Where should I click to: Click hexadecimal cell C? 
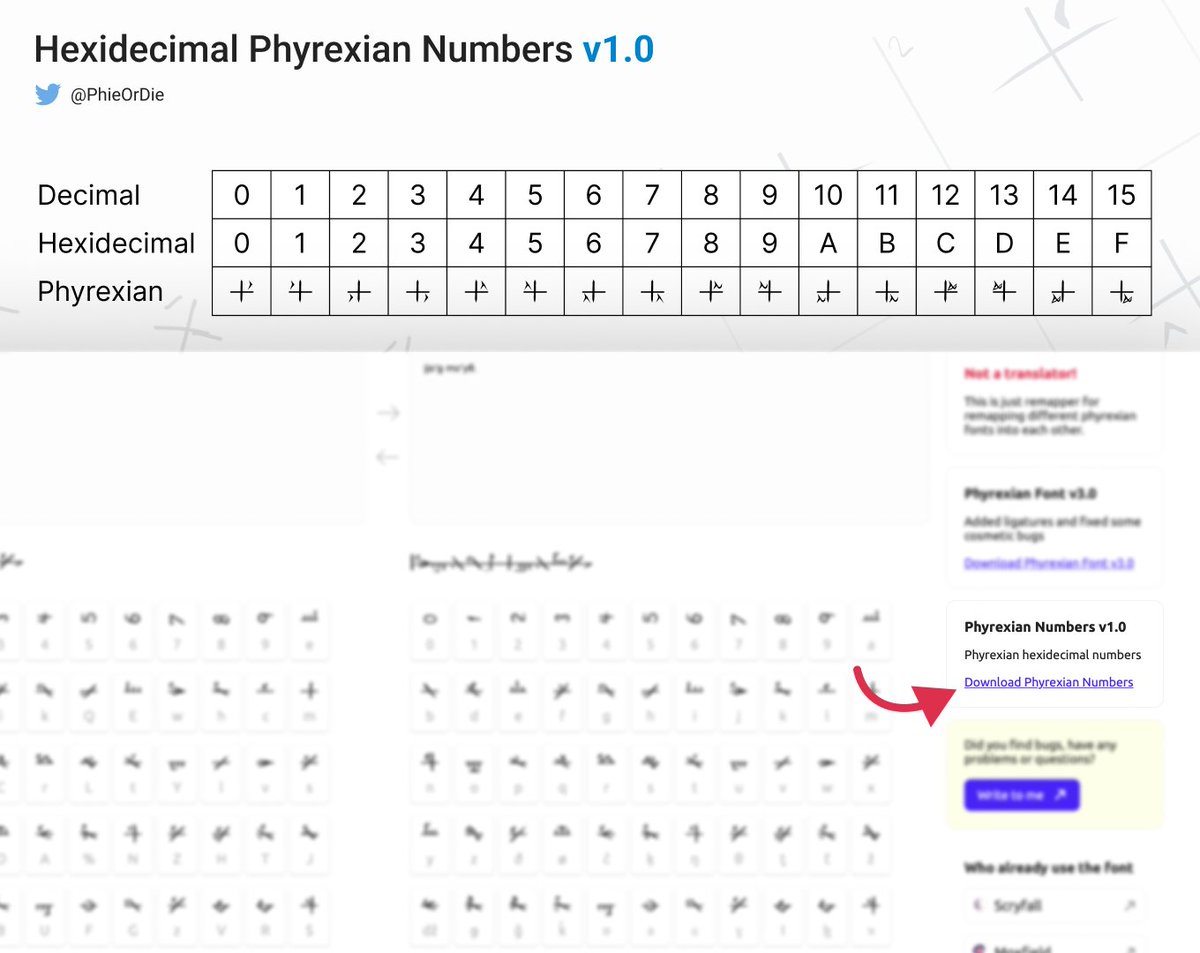(945, 243)
